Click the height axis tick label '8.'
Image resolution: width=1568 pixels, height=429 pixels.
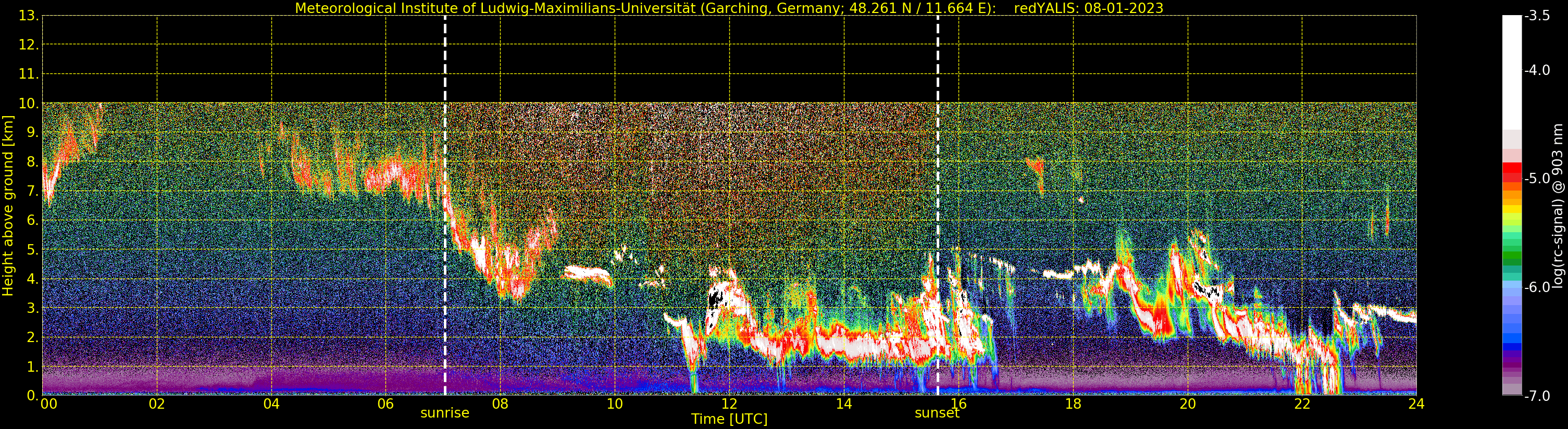pos(33,162)
